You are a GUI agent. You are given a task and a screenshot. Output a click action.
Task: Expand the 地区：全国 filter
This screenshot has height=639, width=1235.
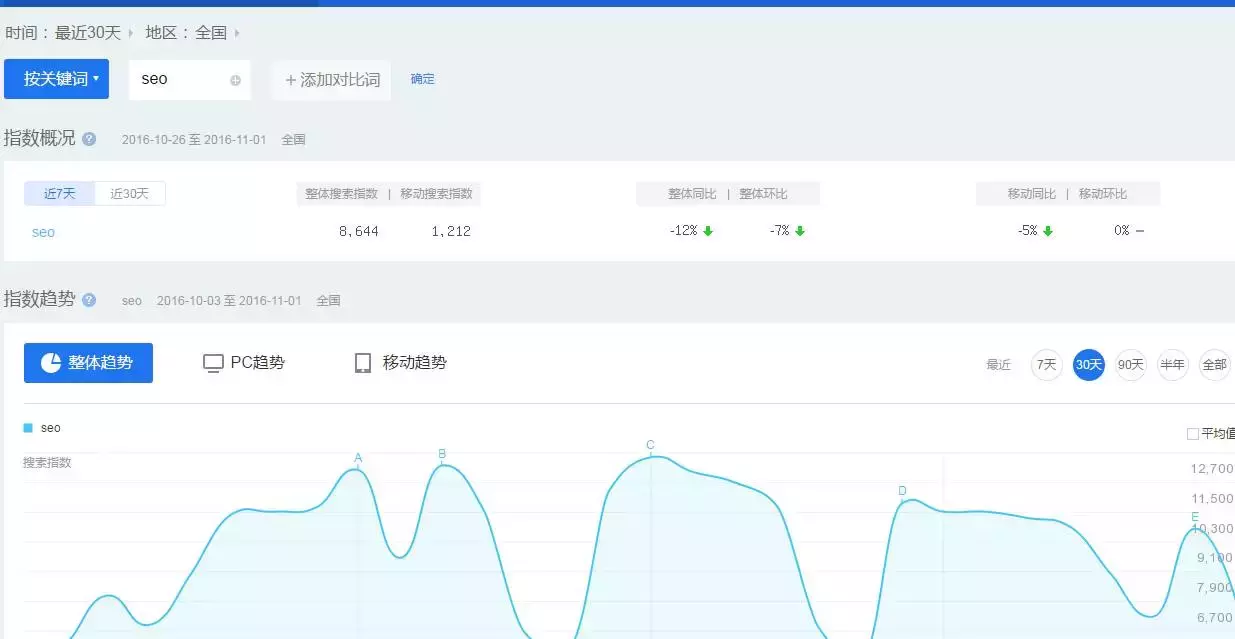192,33
